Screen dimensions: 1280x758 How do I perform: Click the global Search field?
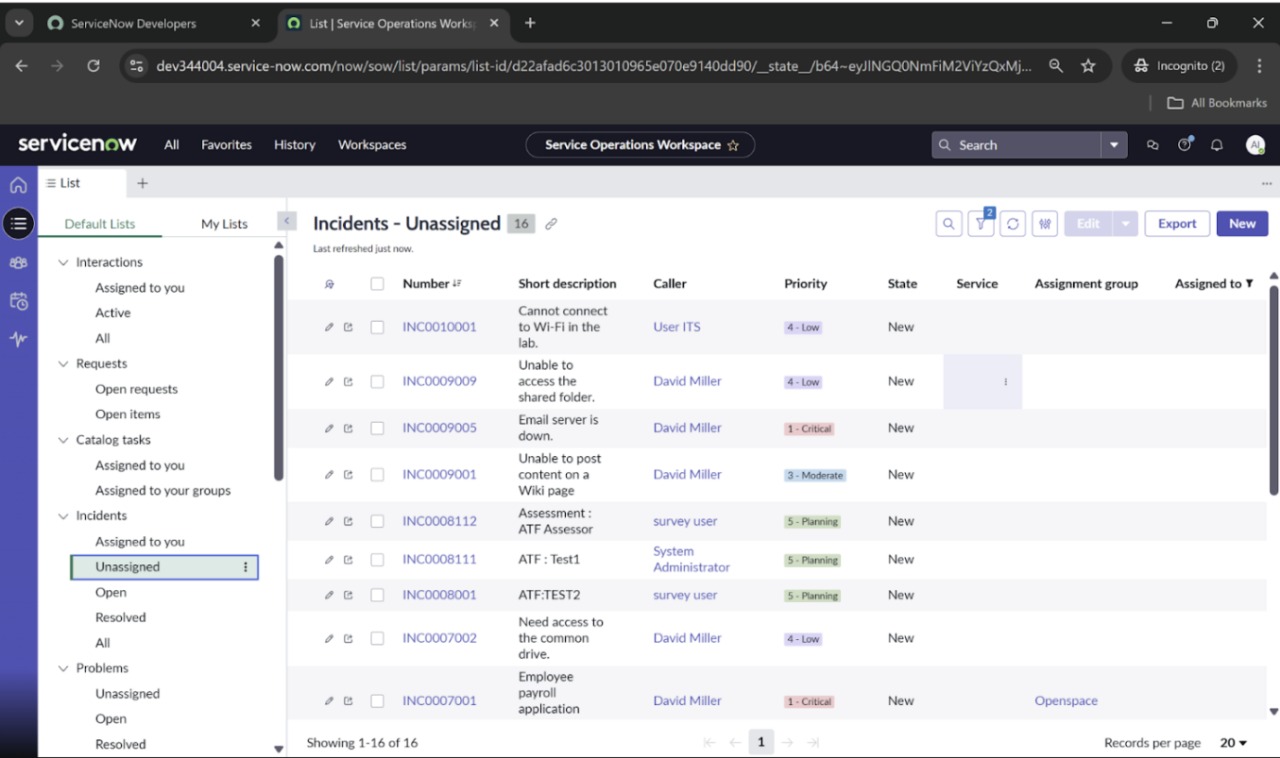tap(1017, 145)
